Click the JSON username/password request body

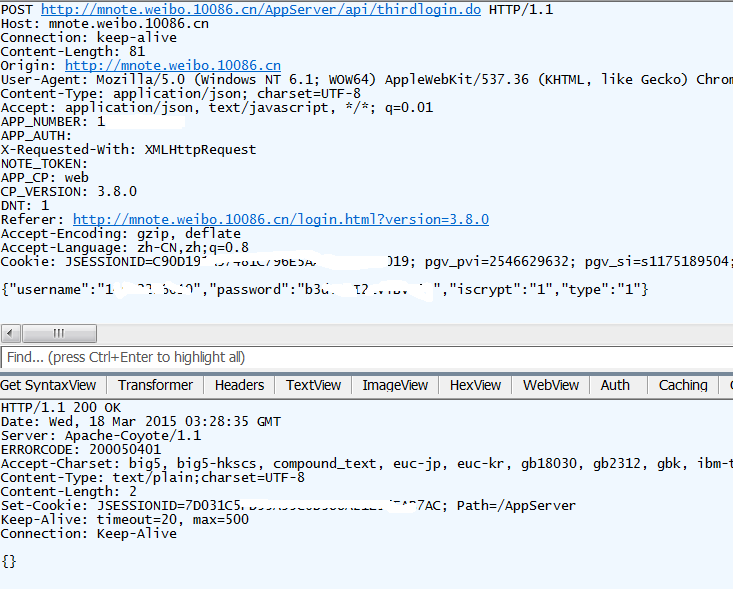(325, 290)
